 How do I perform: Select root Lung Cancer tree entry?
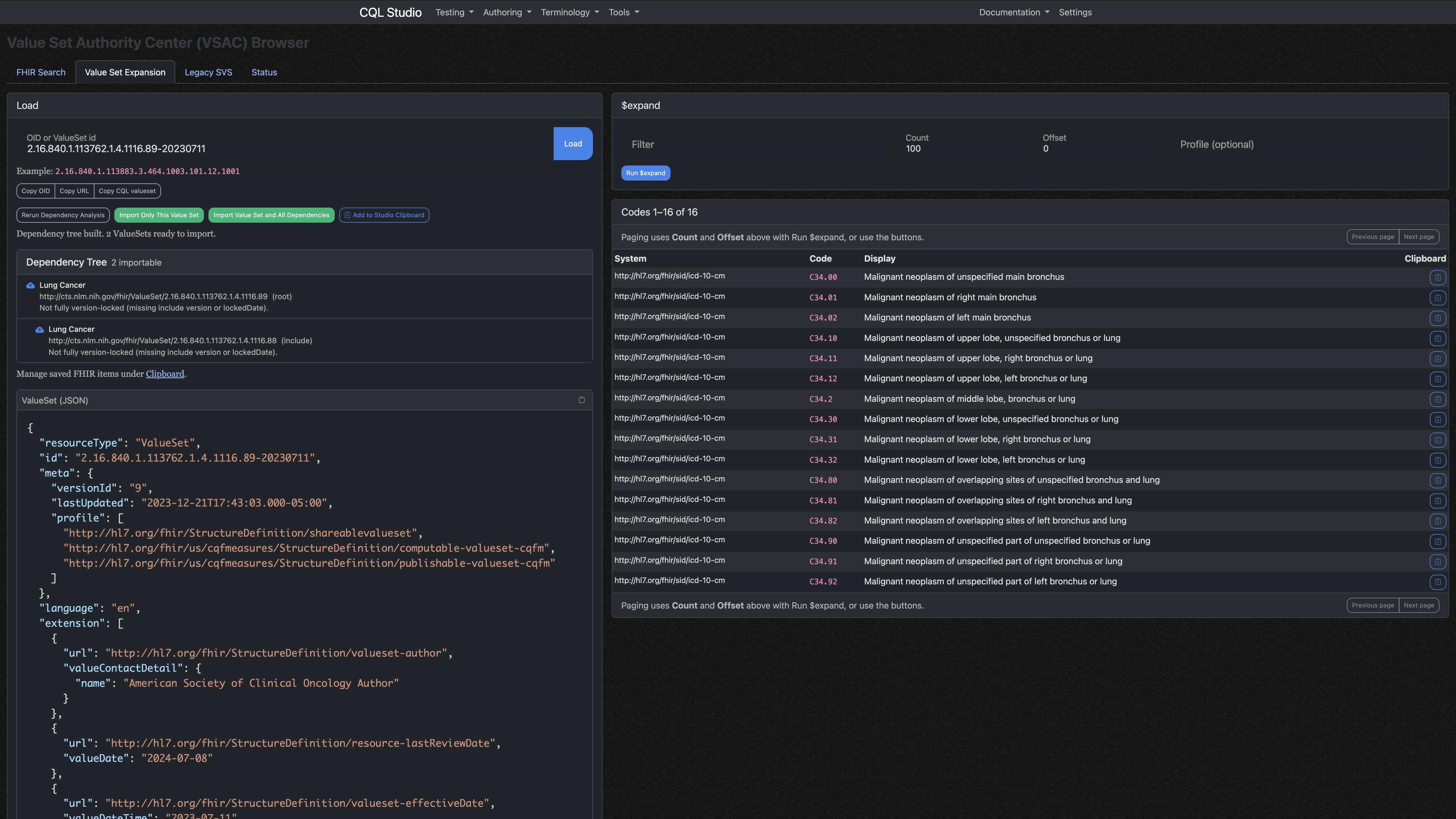pyautogui.click(x=305, y=296)
